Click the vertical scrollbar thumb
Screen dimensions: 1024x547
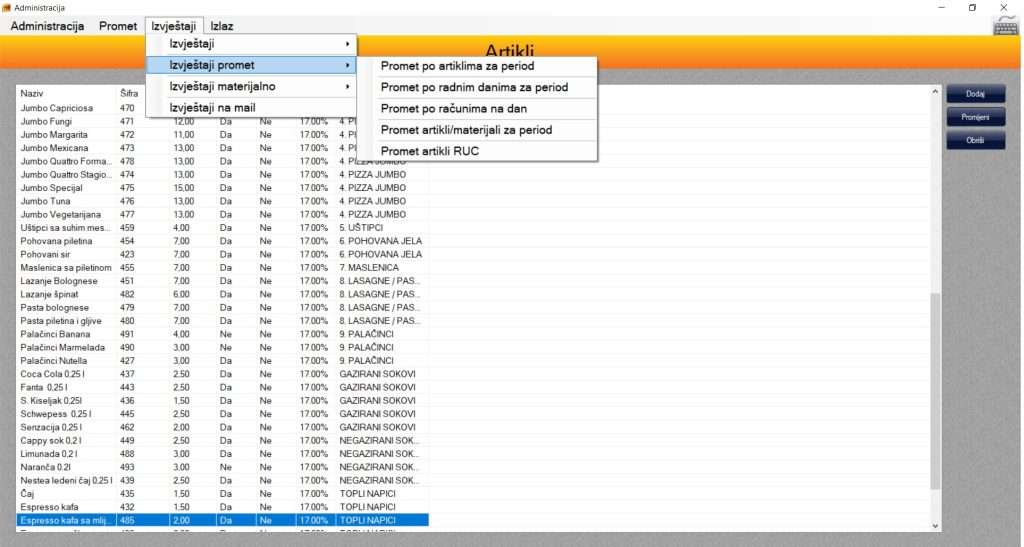(x=935, y=392)
